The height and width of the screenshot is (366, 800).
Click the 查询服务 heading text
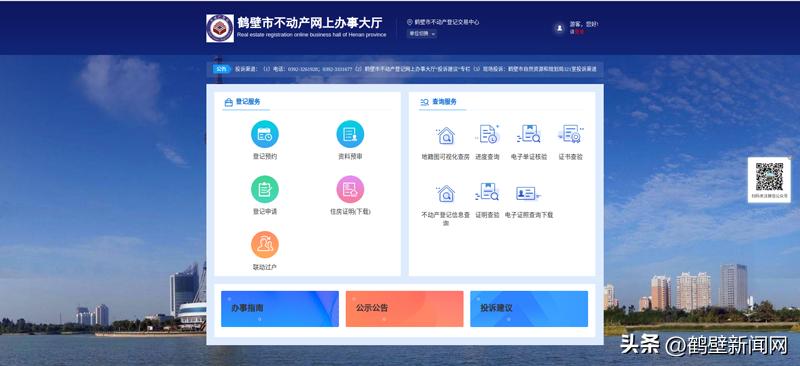444,102
